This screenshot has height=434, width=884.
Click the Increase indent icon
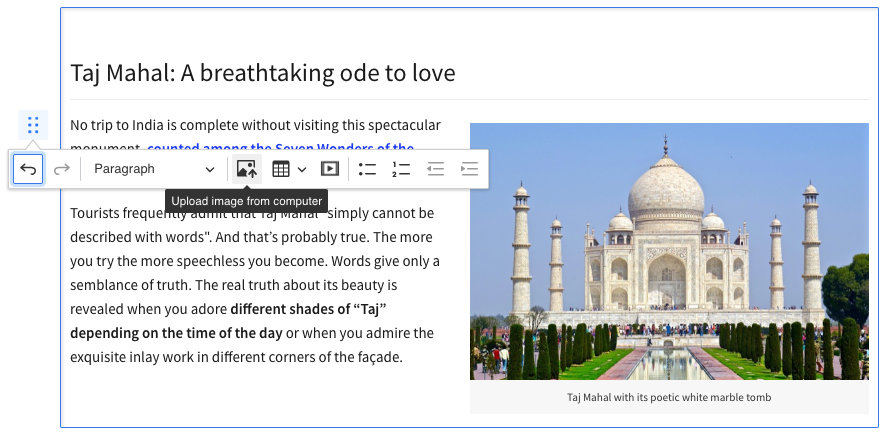[x=469, y=169]
